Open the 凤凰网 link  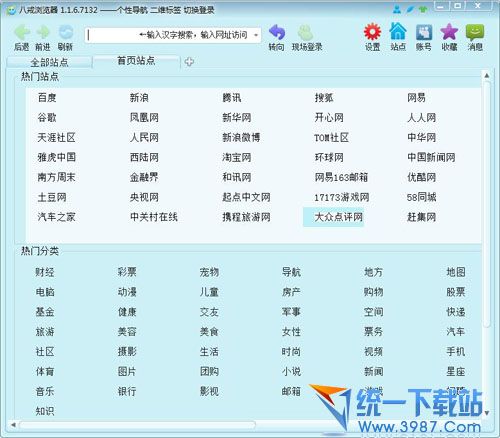pyautogui.click(x=144, y=118)
